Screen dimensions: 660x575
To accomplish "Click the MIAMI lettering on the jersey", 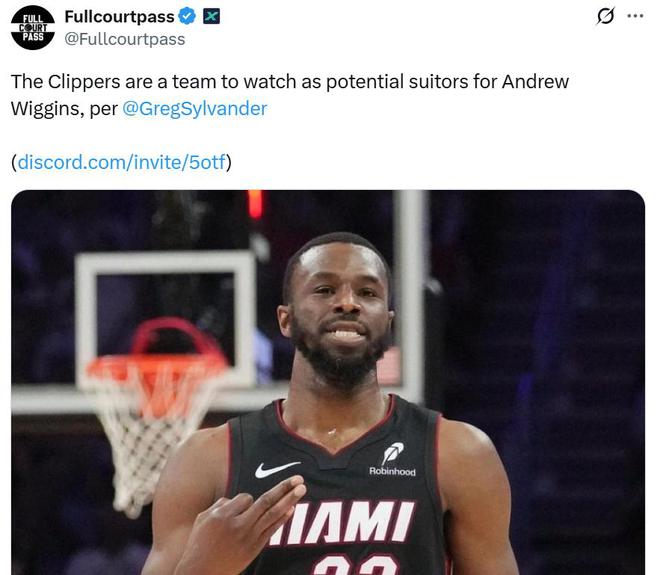I will (x=343, y=522).
